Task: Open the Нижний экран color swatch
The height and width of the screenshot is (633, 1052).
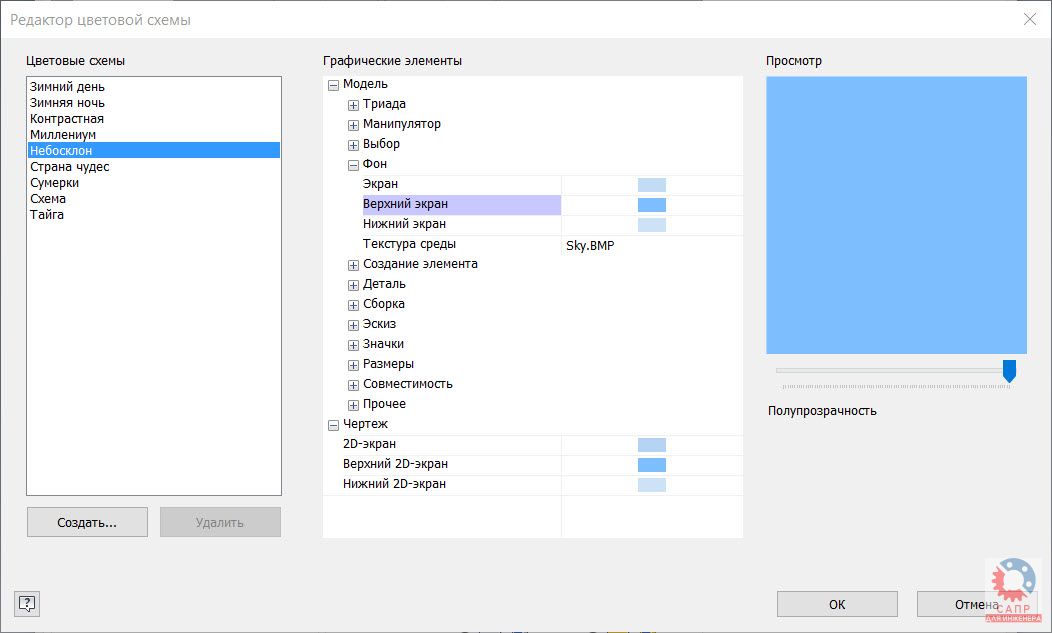Action: [651, 225]
